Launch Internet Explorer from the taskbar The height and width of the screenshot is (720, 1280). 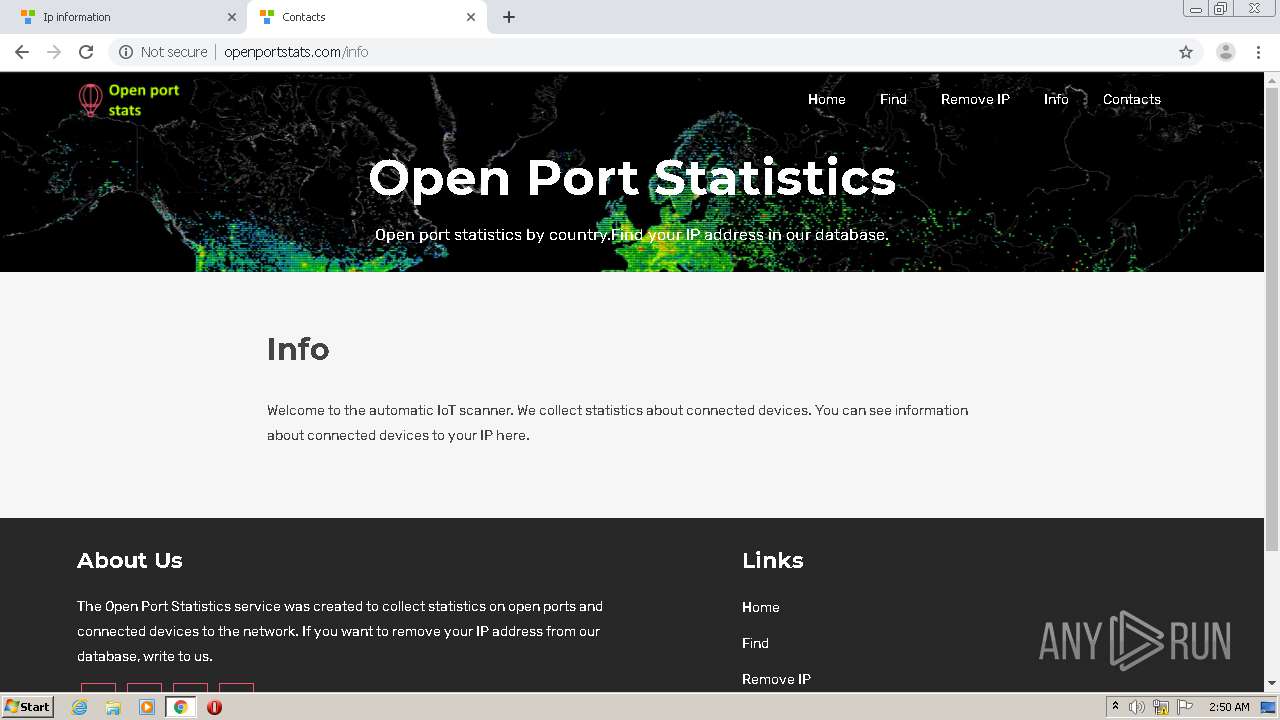80,707
